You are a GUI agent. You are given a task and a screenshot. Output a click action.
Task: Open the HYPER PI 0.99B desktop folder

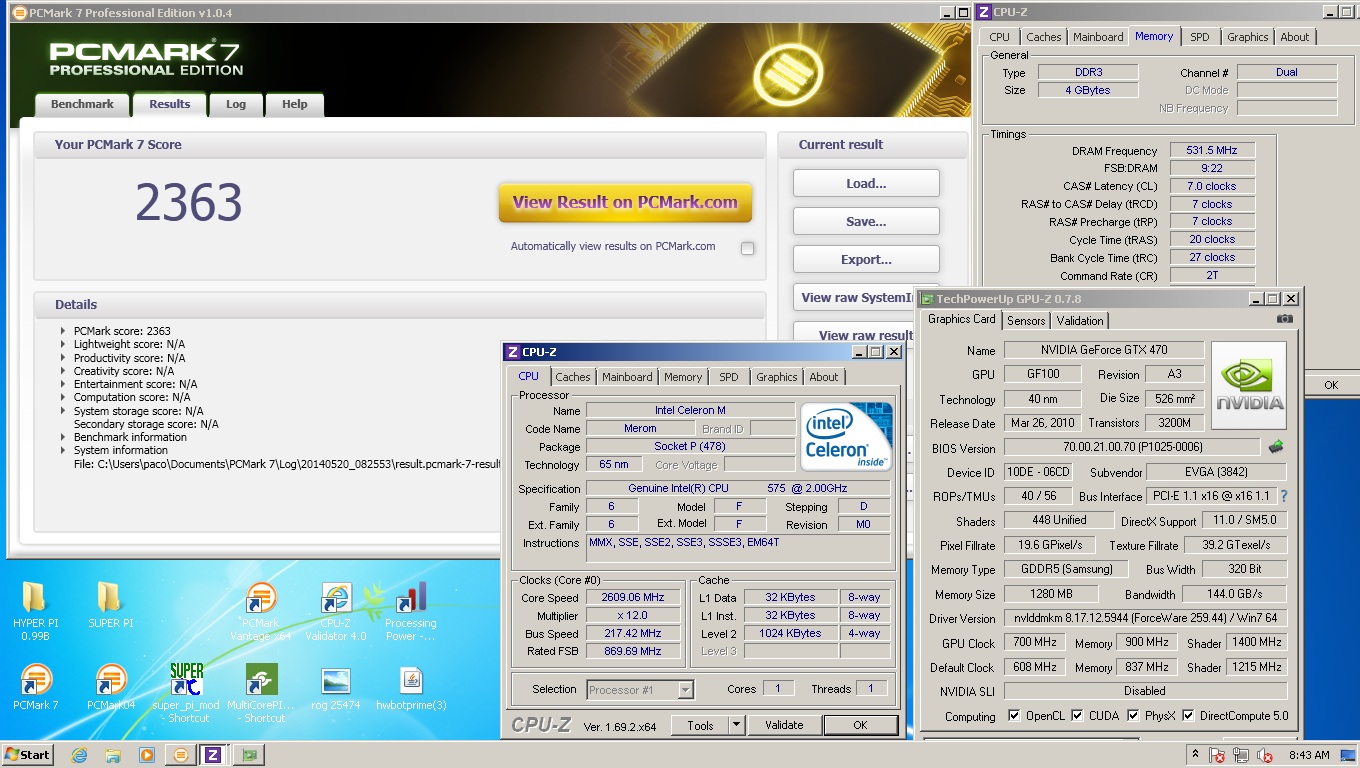click(x=35, y=610)
